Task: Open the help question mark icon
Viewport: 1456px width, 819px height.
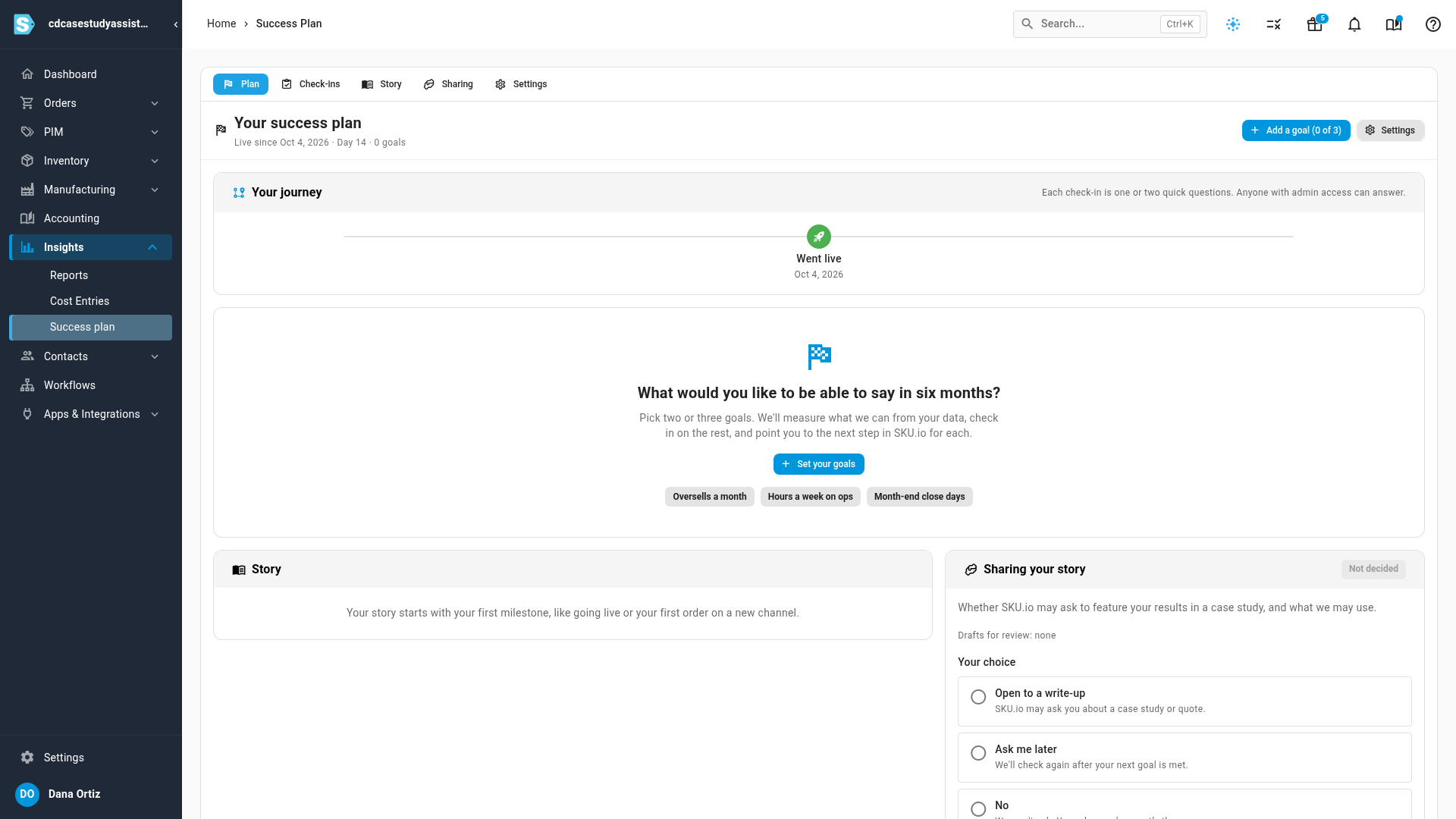Action: coord(1433,24)
